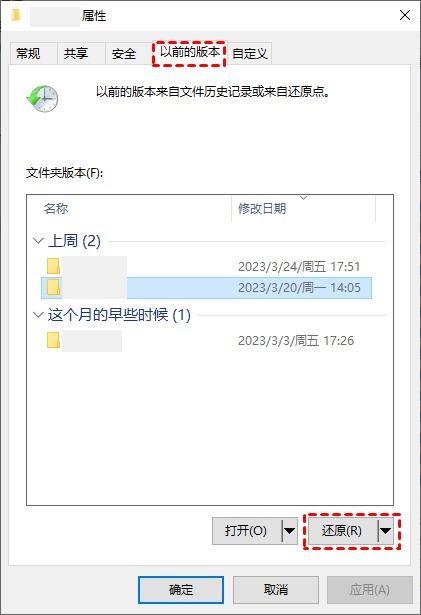Open the dropdown arrow beside 打开(O)
The image size is (421, 615).
(290, 531)
